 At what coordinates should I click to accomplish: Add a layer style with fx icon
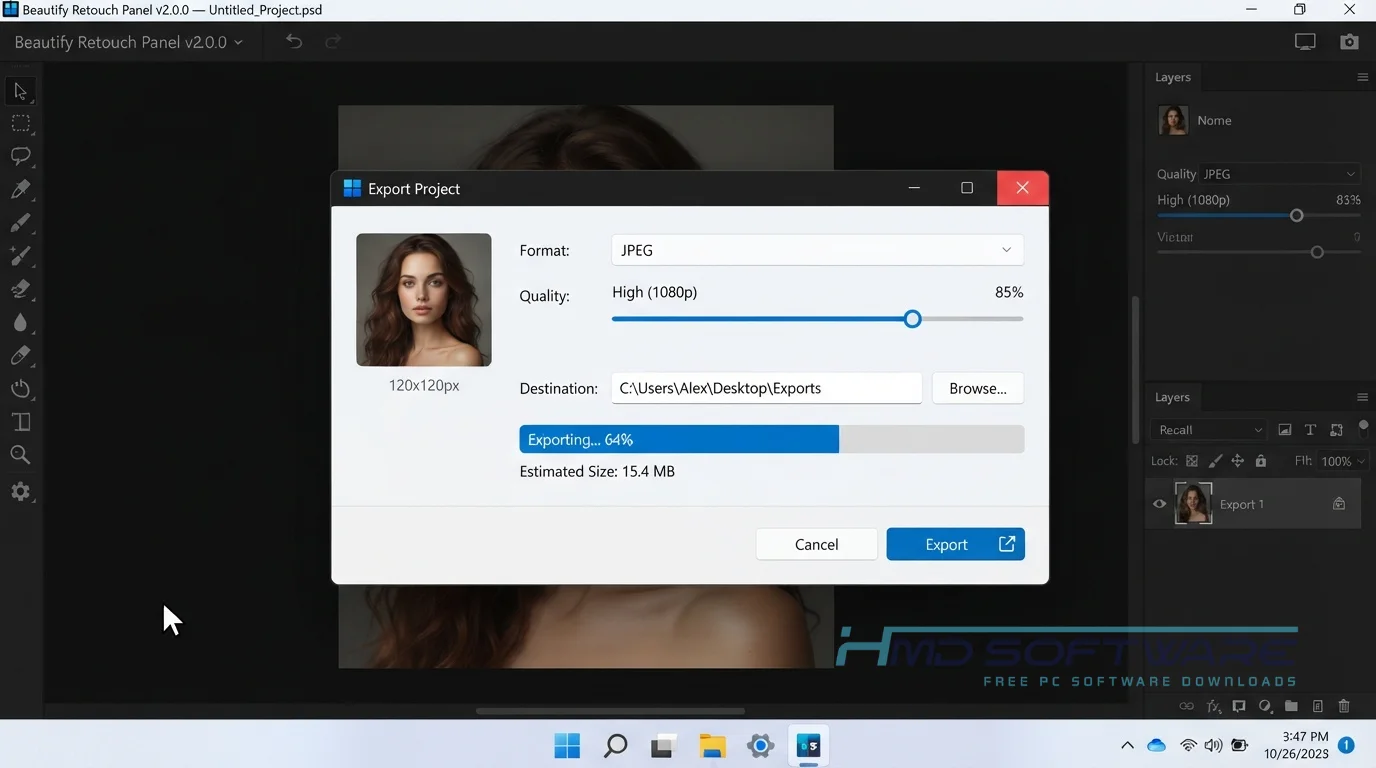click(x=1214, y=706)
